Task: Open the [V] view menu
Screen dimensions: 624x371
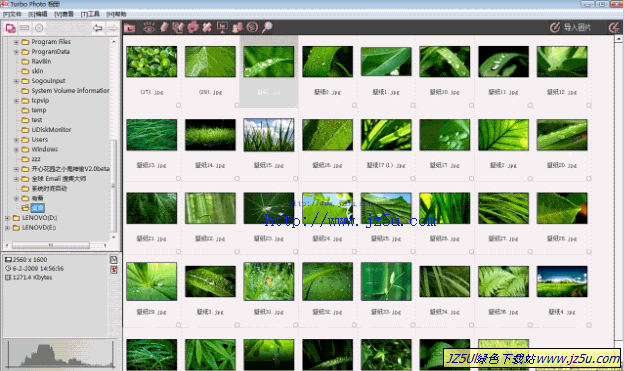Action: [64, 14]
